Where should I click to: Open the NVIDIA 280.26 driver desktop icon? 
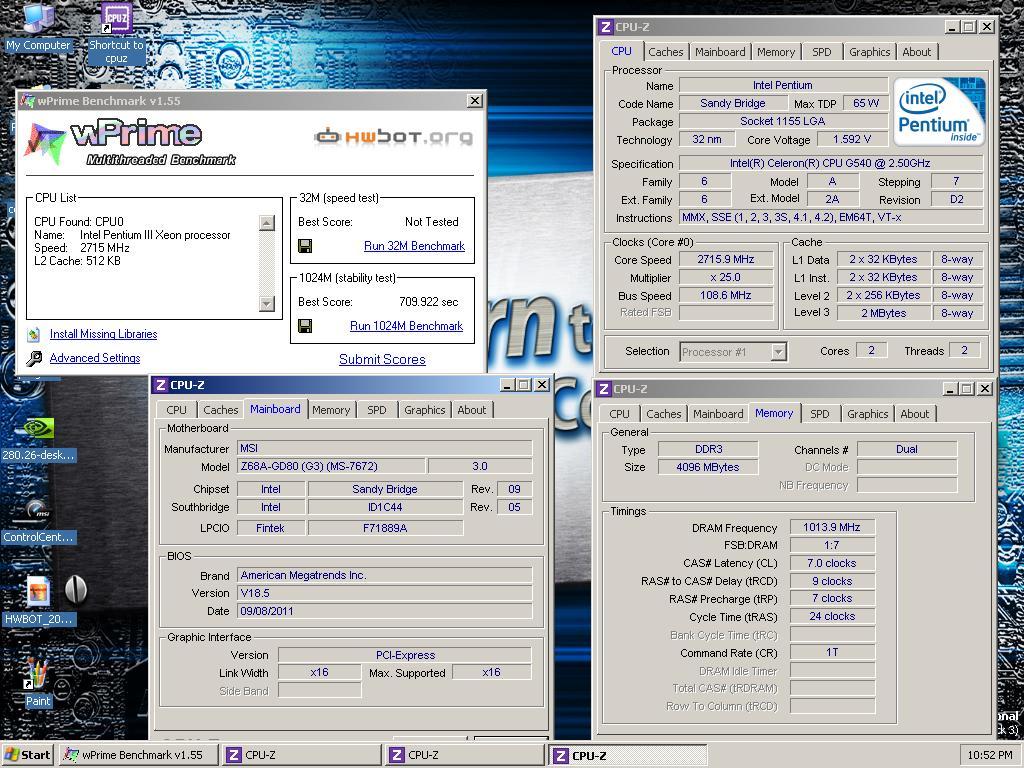[x=38, y=440]
